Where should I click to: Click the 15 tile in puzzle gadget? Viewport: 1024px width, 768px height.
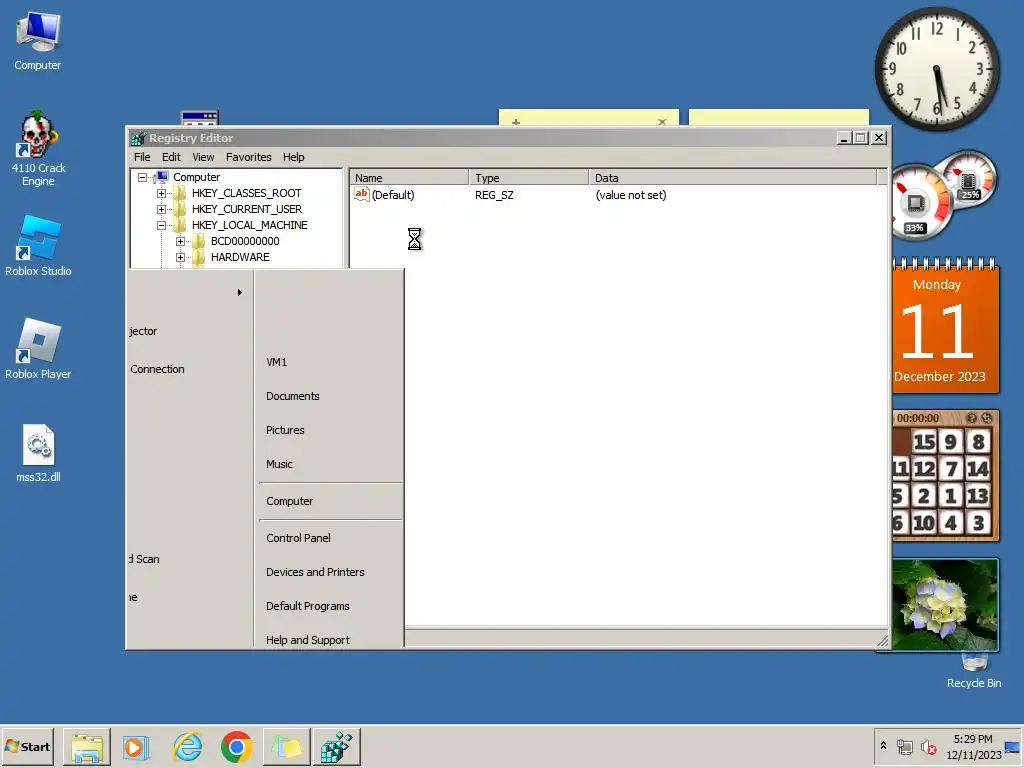click(924, 442)
